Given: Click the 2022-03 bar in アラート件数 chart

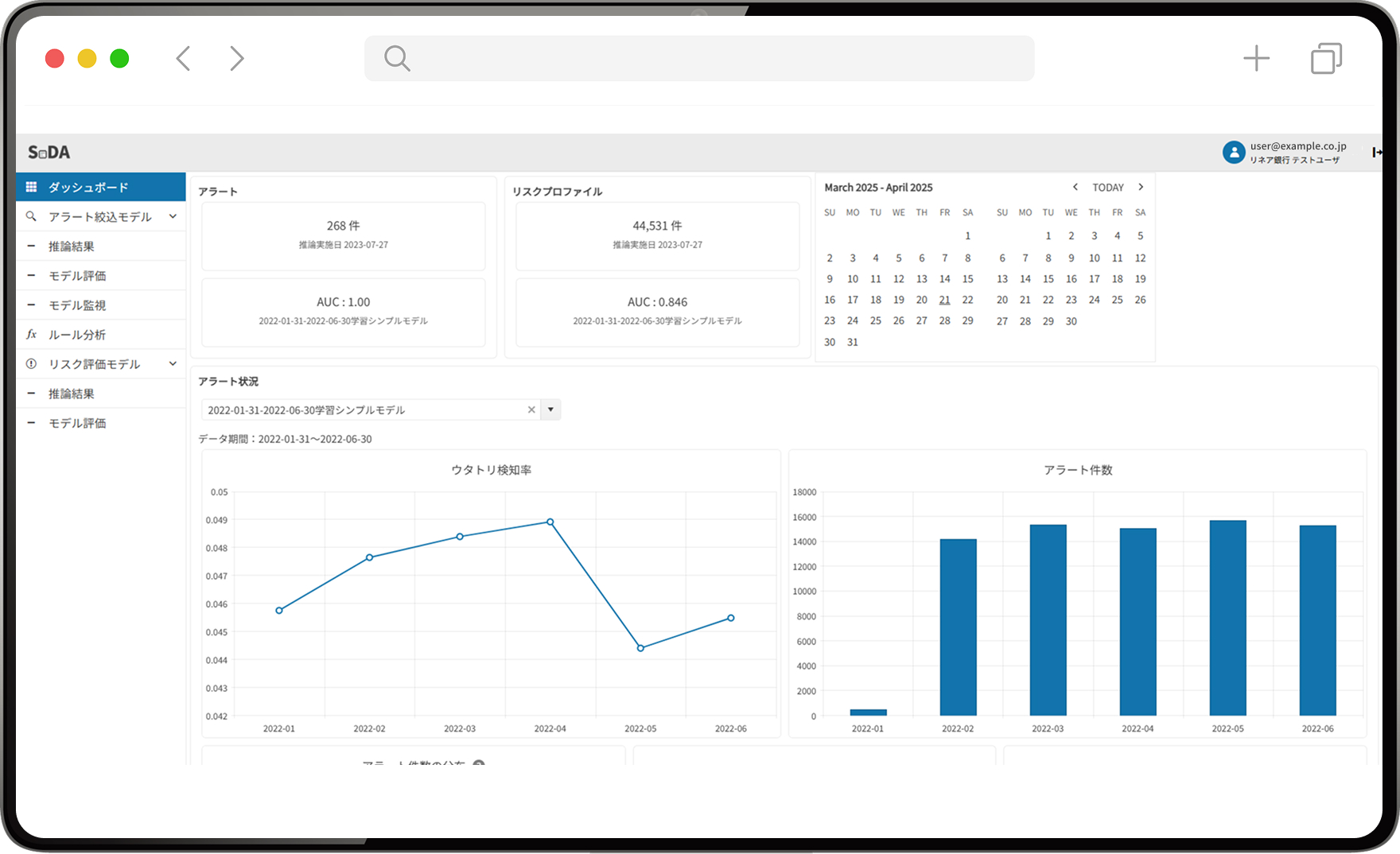Looking at the screenshot, I should click(1048, 620).
